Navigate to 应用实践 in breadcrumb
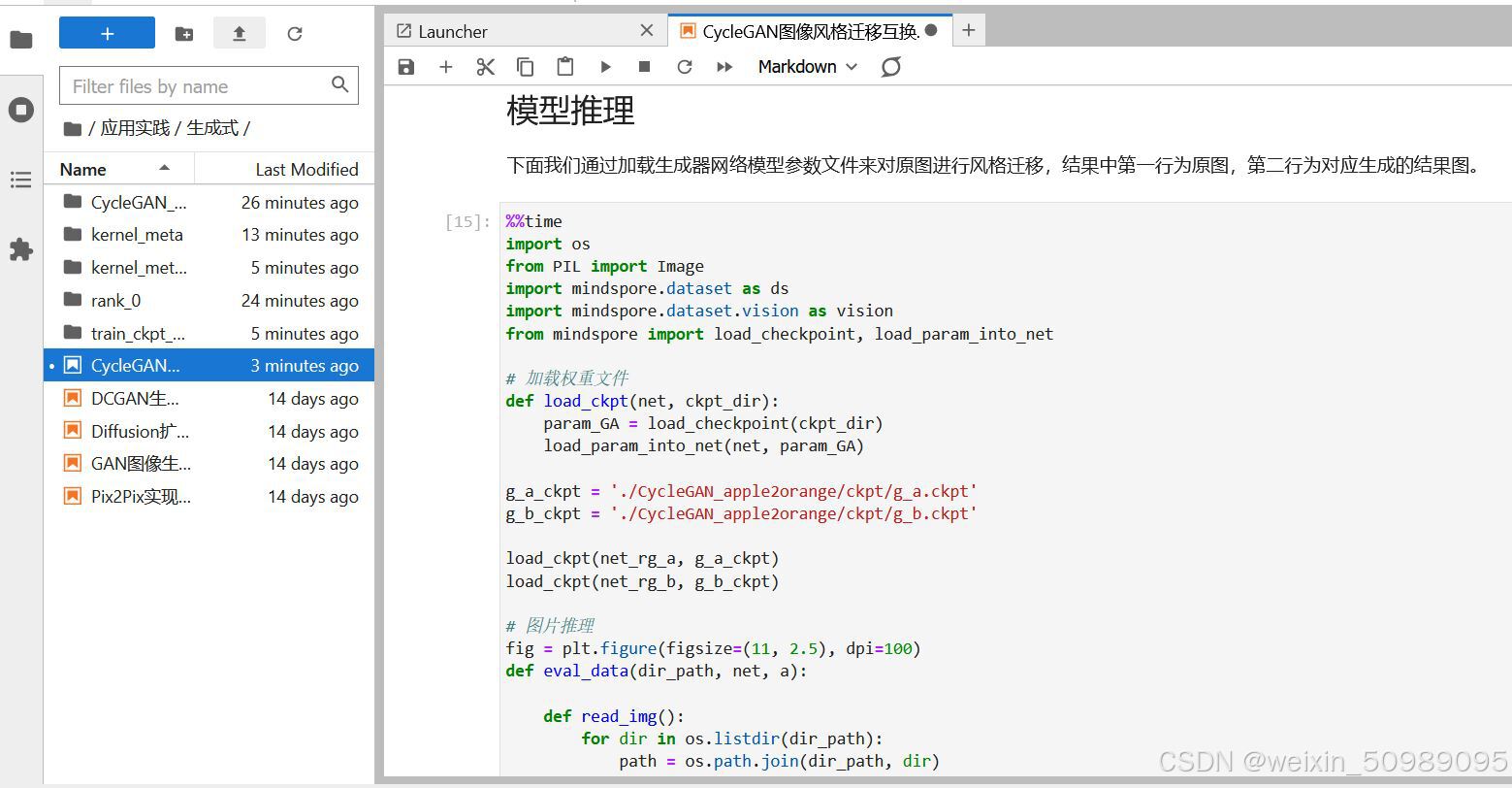This screenshot has height=788, width=1512. click(135, 128)
